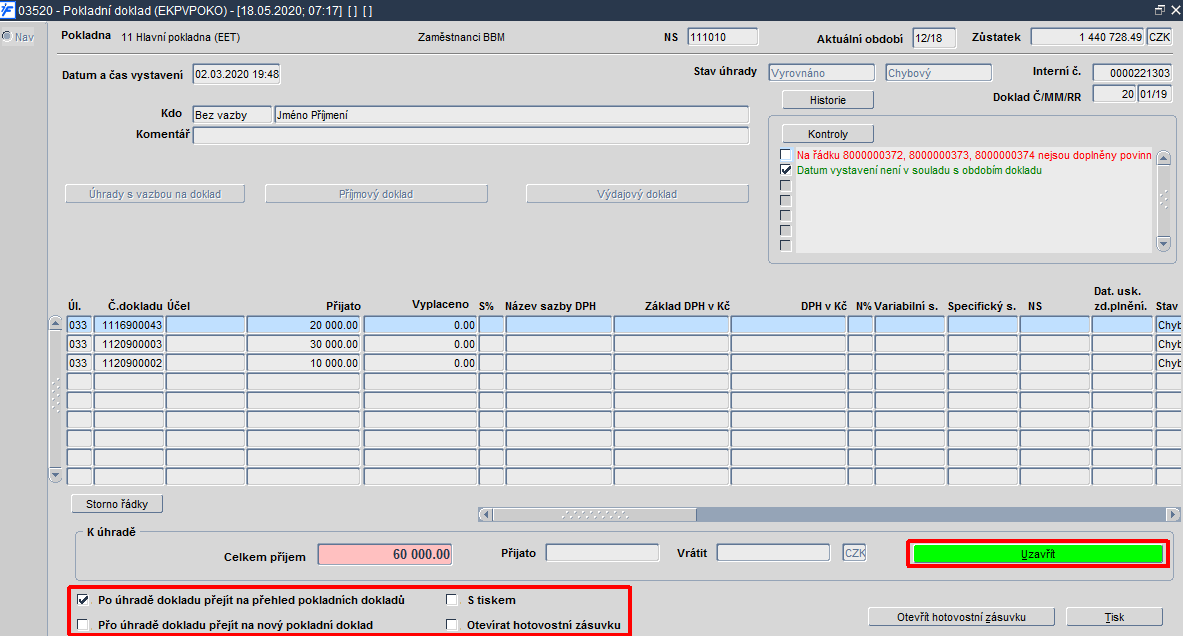Enable the S tiskem checkbox
This screenshot has height=636, width=1183.
pyautogui.click(x=452, y=600)
